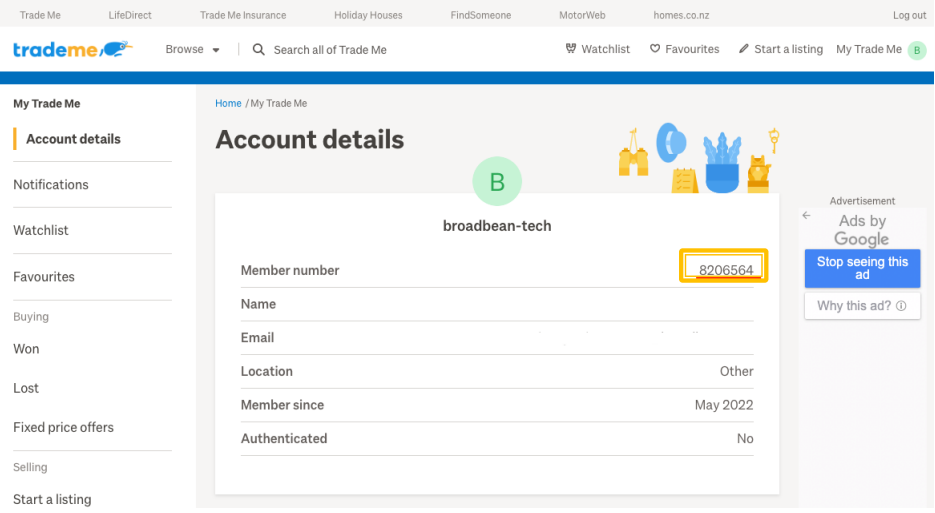
Task: Open Lost in the sidebar
Action: pyautogui.click(x=26, y=388)
